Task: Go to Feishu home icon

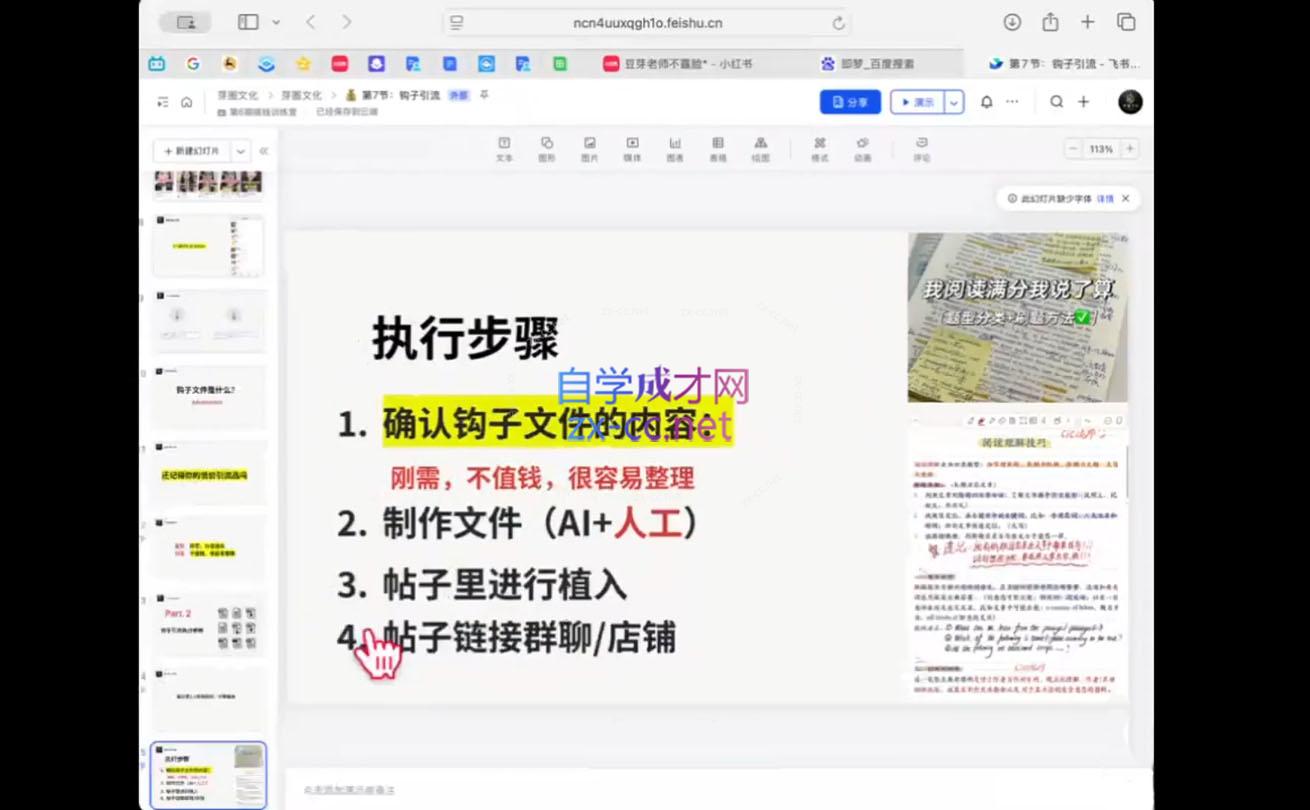Action: click(186, 102)
